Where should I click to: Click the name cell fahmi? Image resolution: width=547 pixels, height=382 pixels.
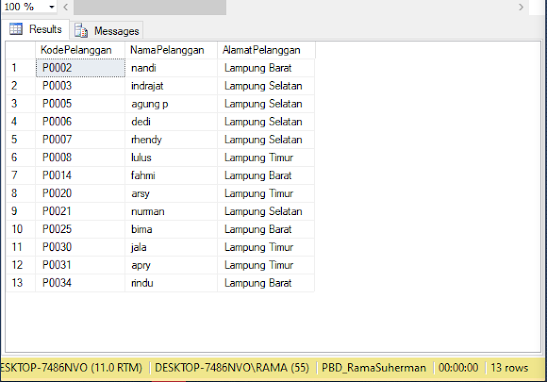point(171,175)
